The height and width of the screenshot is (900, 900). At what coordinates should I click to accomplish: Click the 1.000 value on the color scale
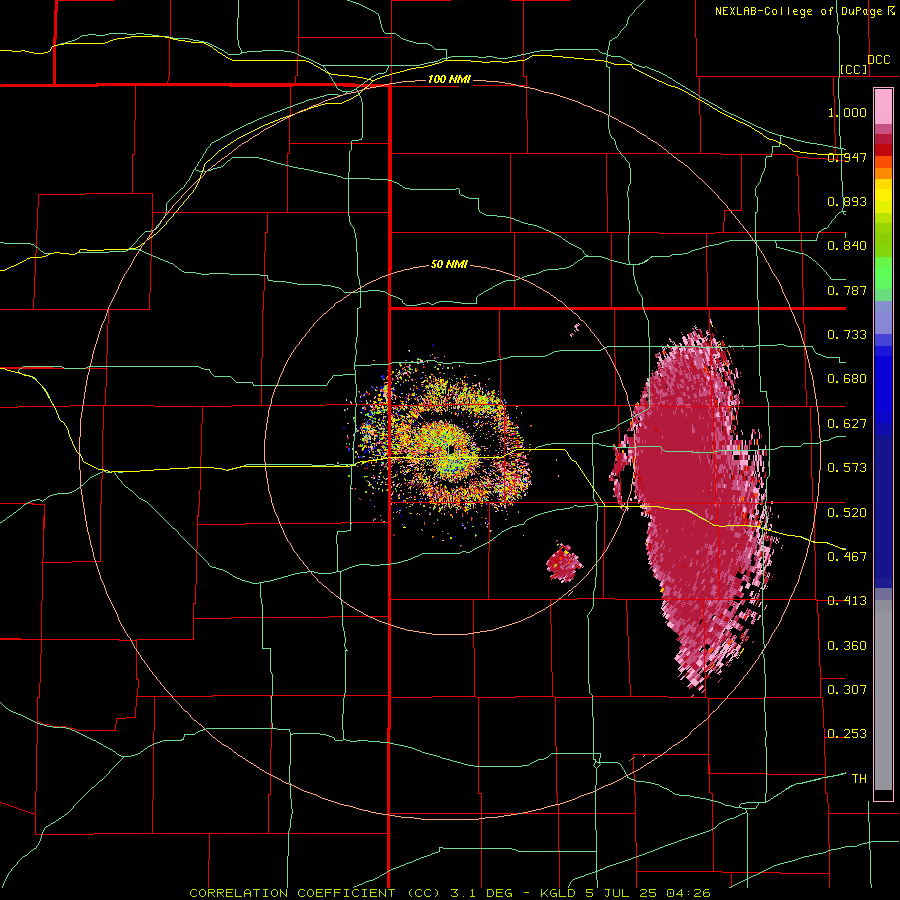pyautogui.click(x=847, y=112)
